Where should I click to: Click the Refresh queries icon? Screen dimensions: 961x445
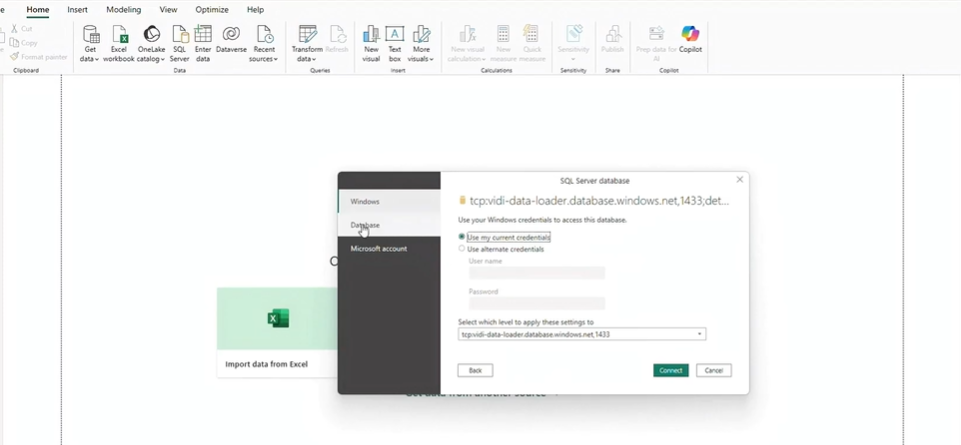pos(336,34)
